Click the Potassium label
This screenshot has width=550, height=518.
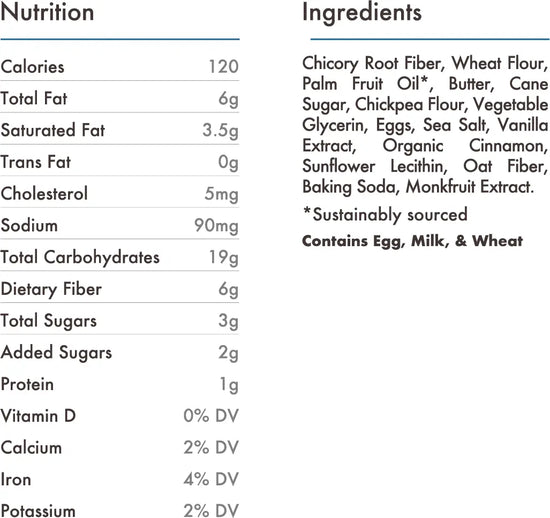click(38, 511)
